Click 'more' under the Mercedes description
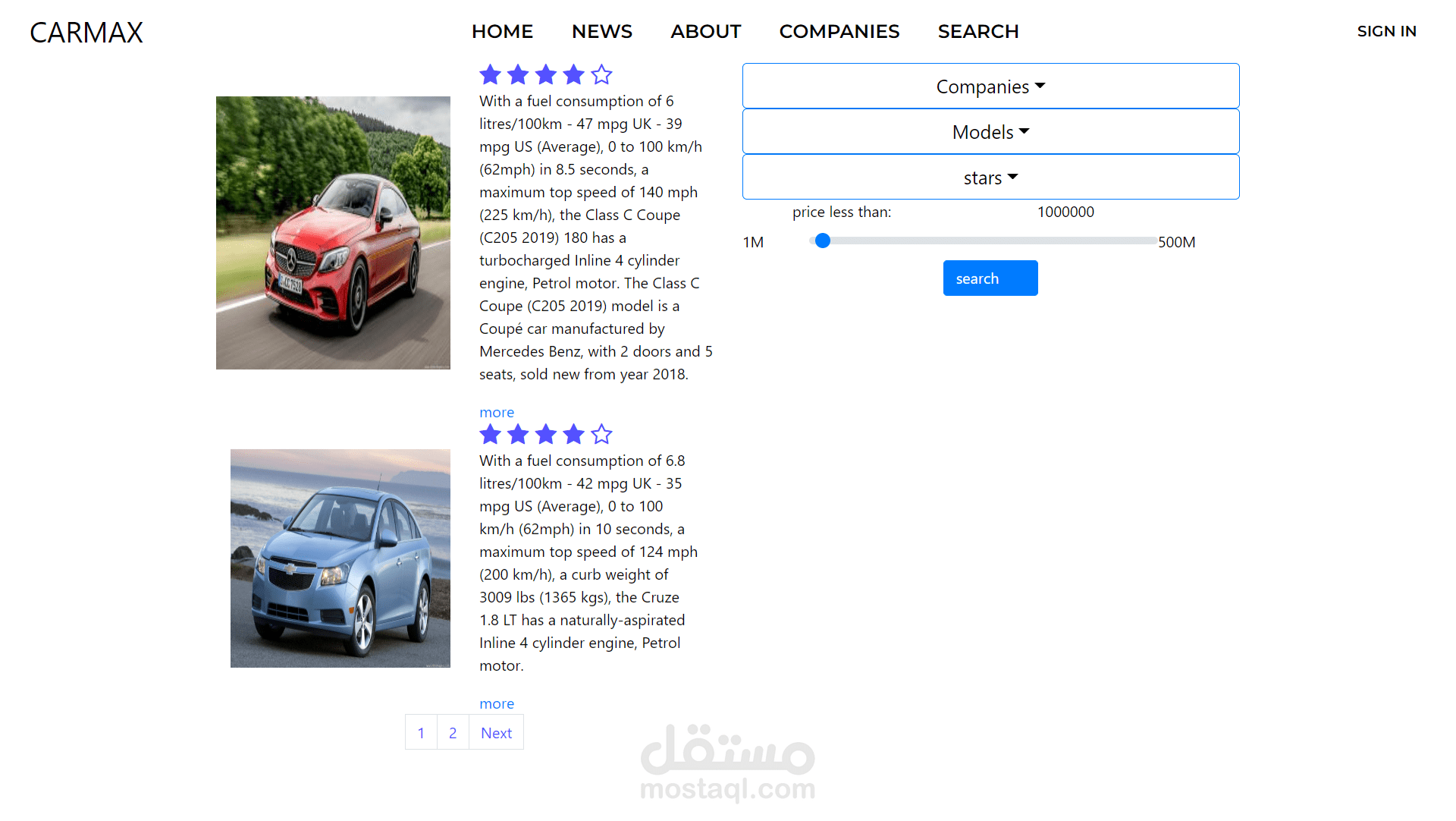Viewport: 1456px width, 821px height. click(497, 412)
